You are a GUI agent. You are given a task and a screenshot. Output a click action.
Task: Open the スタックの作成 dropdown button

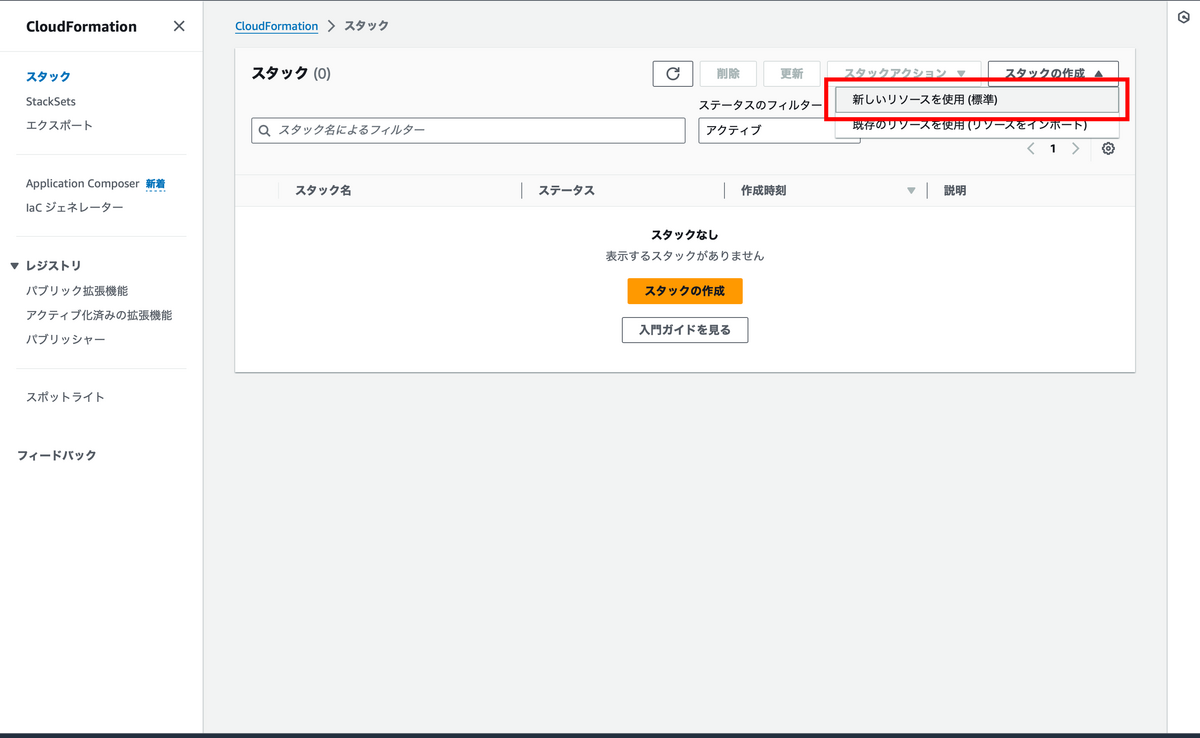[1053, 74]
